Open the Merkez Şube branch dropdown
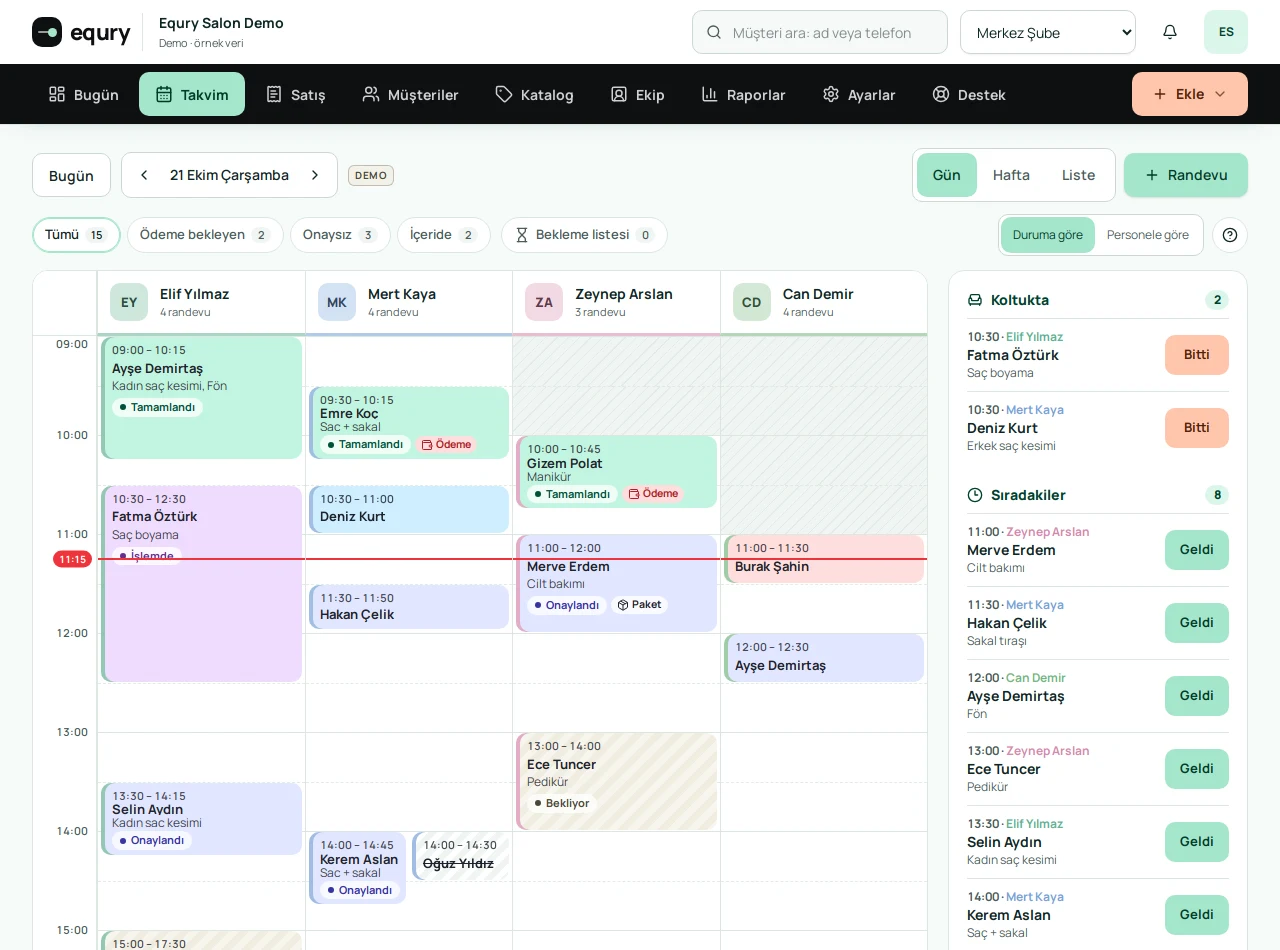 coord(1048,32)
